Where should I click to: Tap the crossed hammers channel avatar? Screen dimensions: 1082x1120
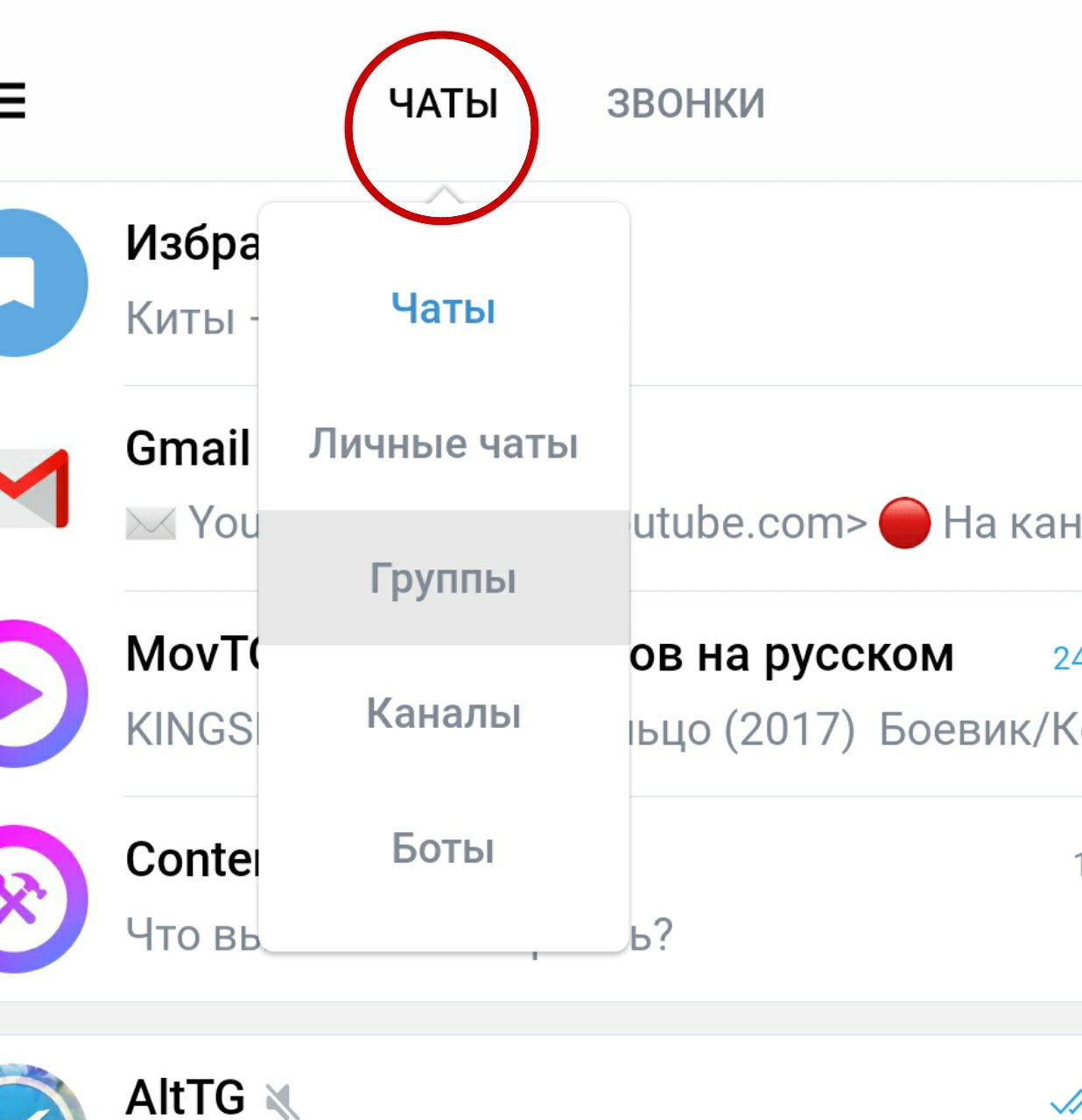pos(39,899)
